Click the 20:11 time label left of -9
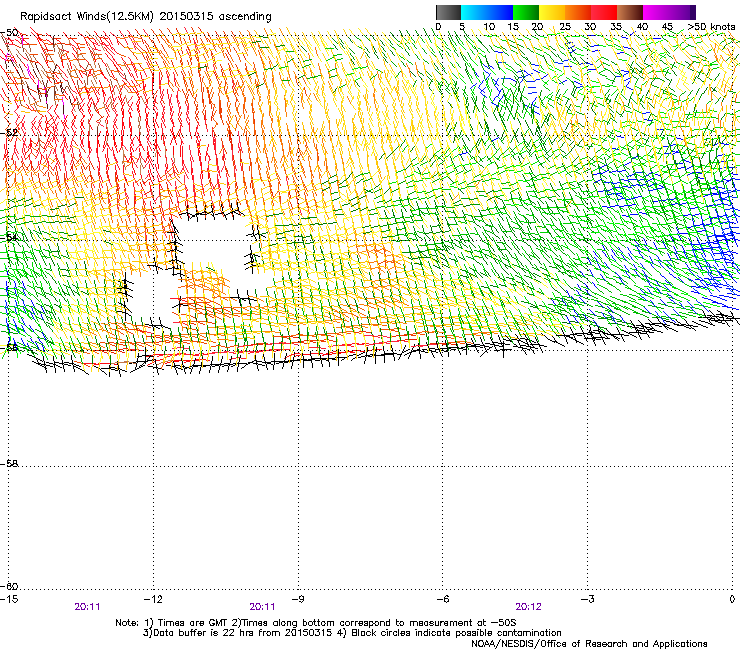Image resolution: width=740 pixels, height=650 pixels. [262, 607]
